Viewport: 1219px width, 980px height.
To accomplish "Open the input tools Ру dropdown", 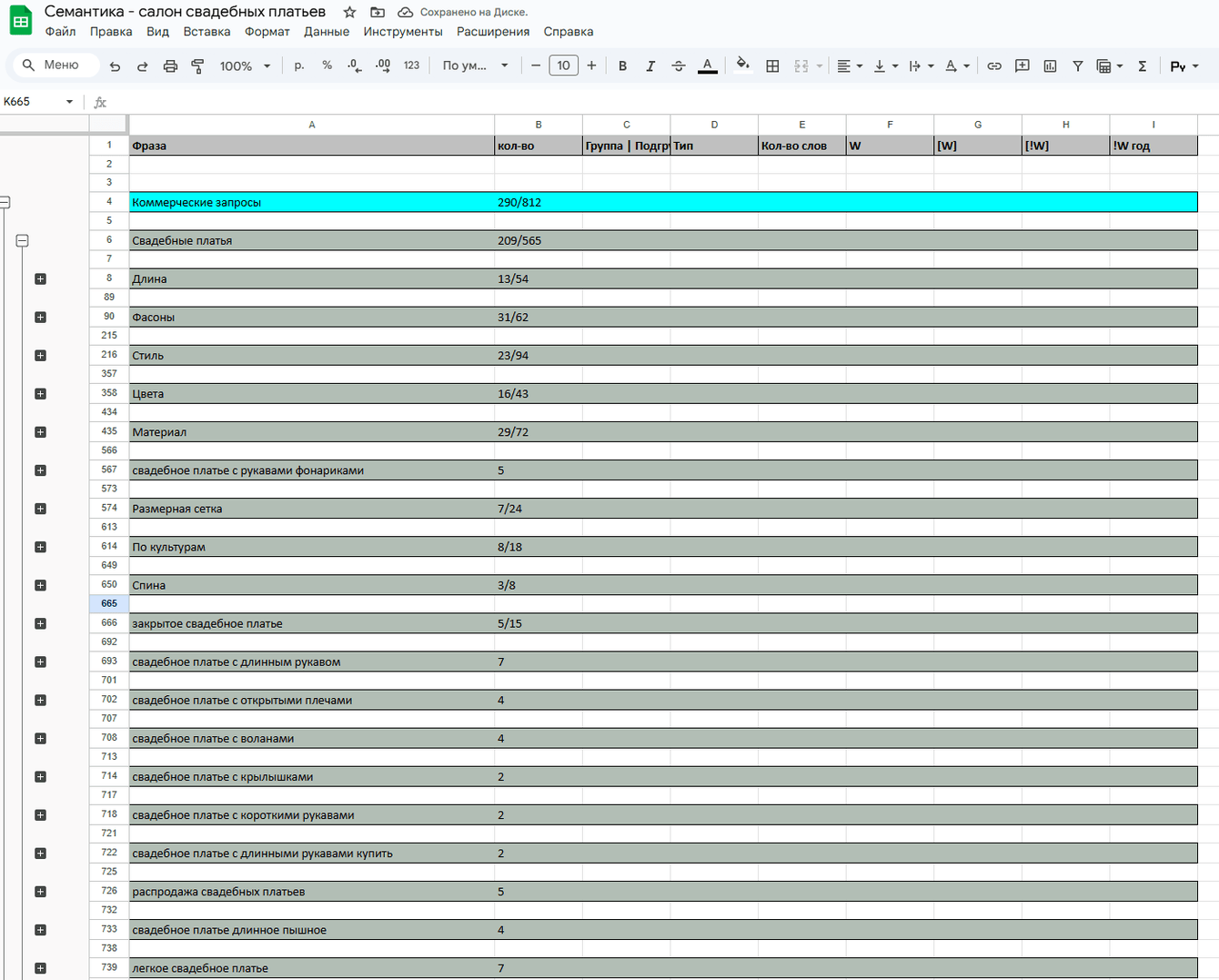I will pos(1184,66).
